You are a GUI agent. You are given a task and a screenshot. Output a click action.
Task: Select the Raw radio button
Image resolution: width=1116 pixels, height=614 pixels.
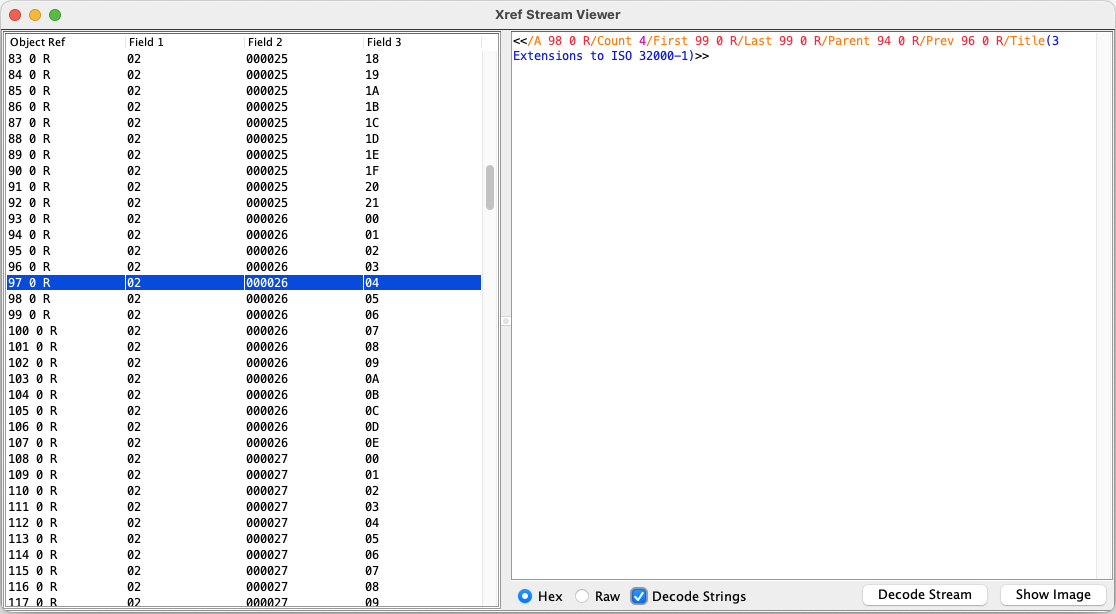click(582, 596)
